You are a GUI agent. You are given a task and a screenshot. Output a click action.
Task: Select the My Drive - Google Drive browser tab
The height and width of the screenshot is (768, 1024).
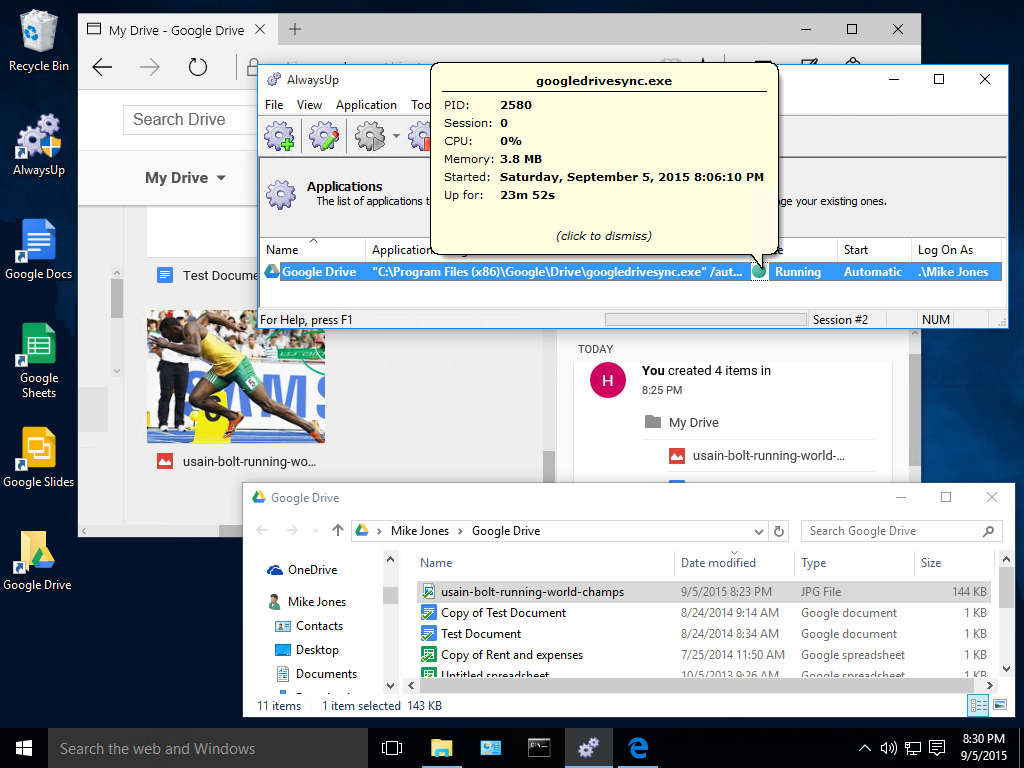point(176,30)
